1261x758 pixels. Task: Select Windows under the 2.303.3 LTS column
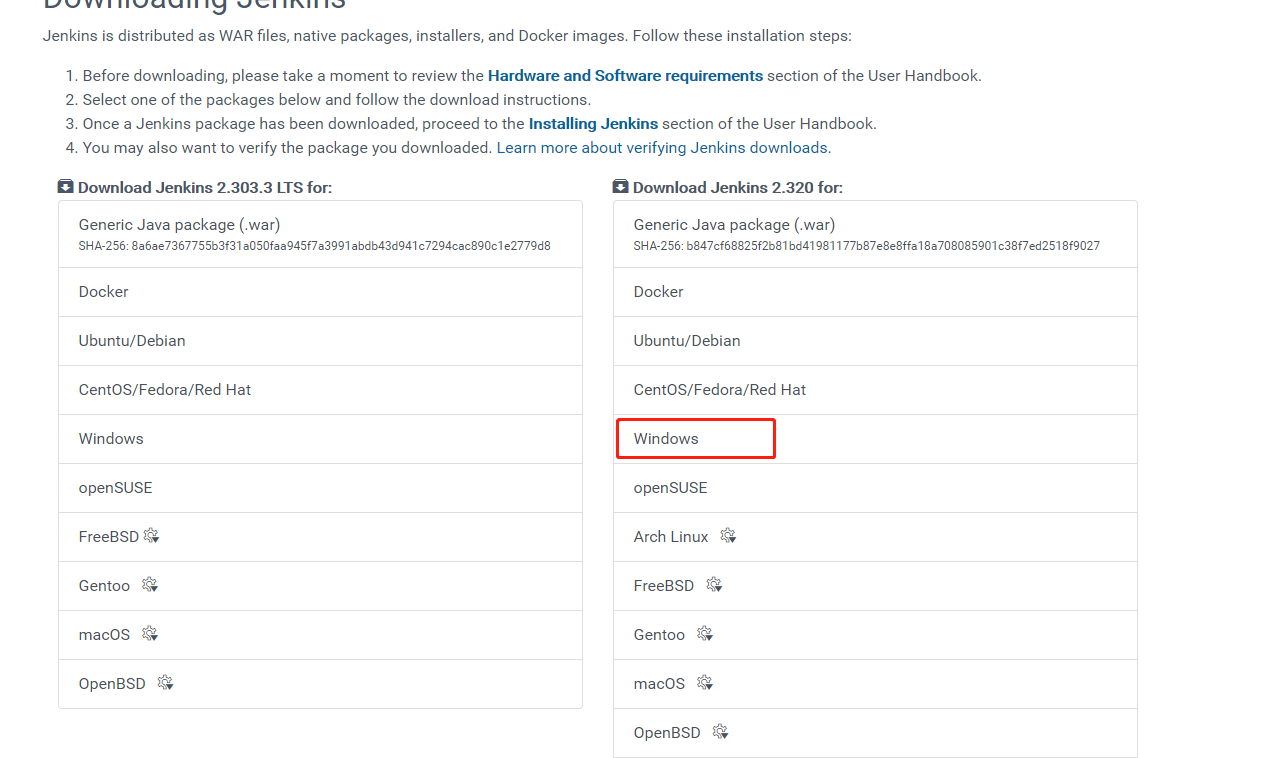320,439
